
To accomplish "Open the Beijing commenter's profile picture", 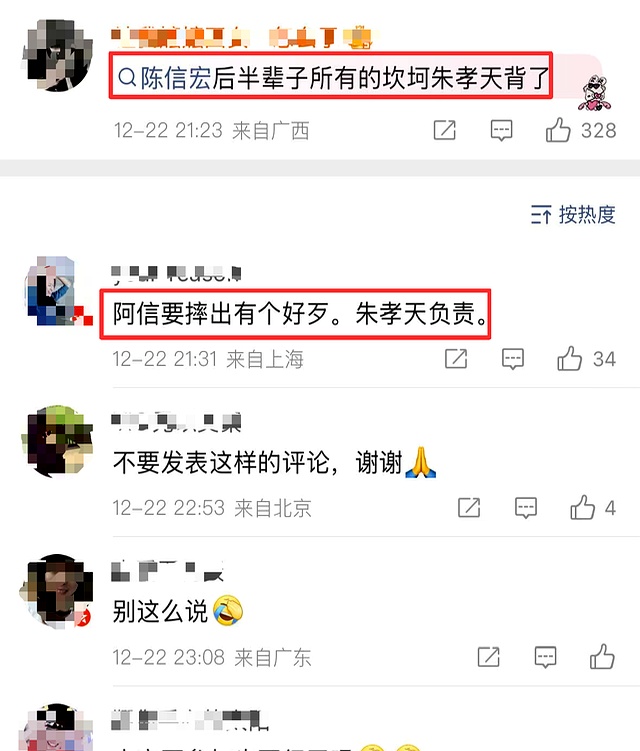I will (57, 441).
